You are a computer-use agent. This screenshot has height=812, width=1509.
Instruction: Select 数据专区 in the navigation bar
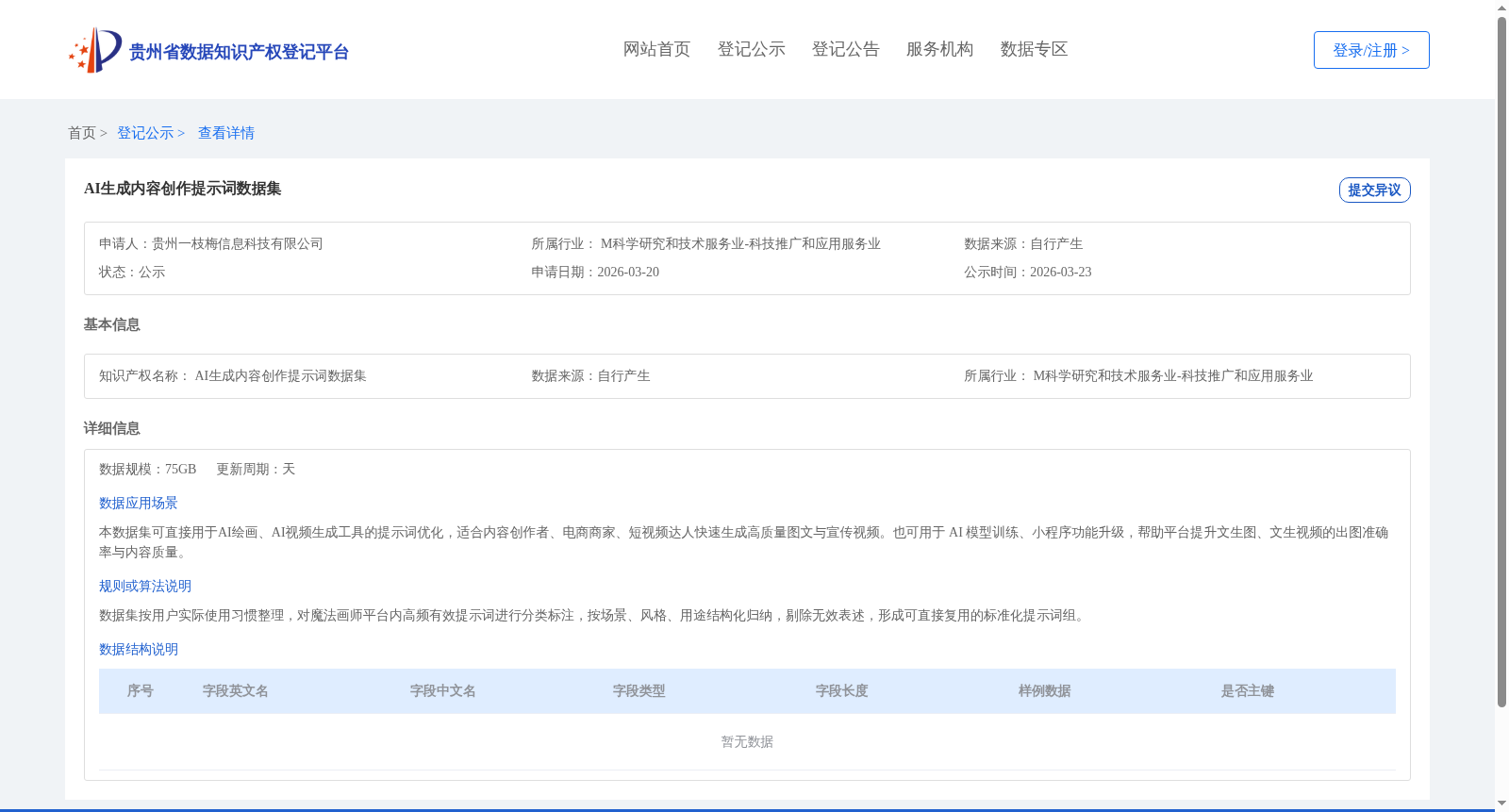point(1034,49)
